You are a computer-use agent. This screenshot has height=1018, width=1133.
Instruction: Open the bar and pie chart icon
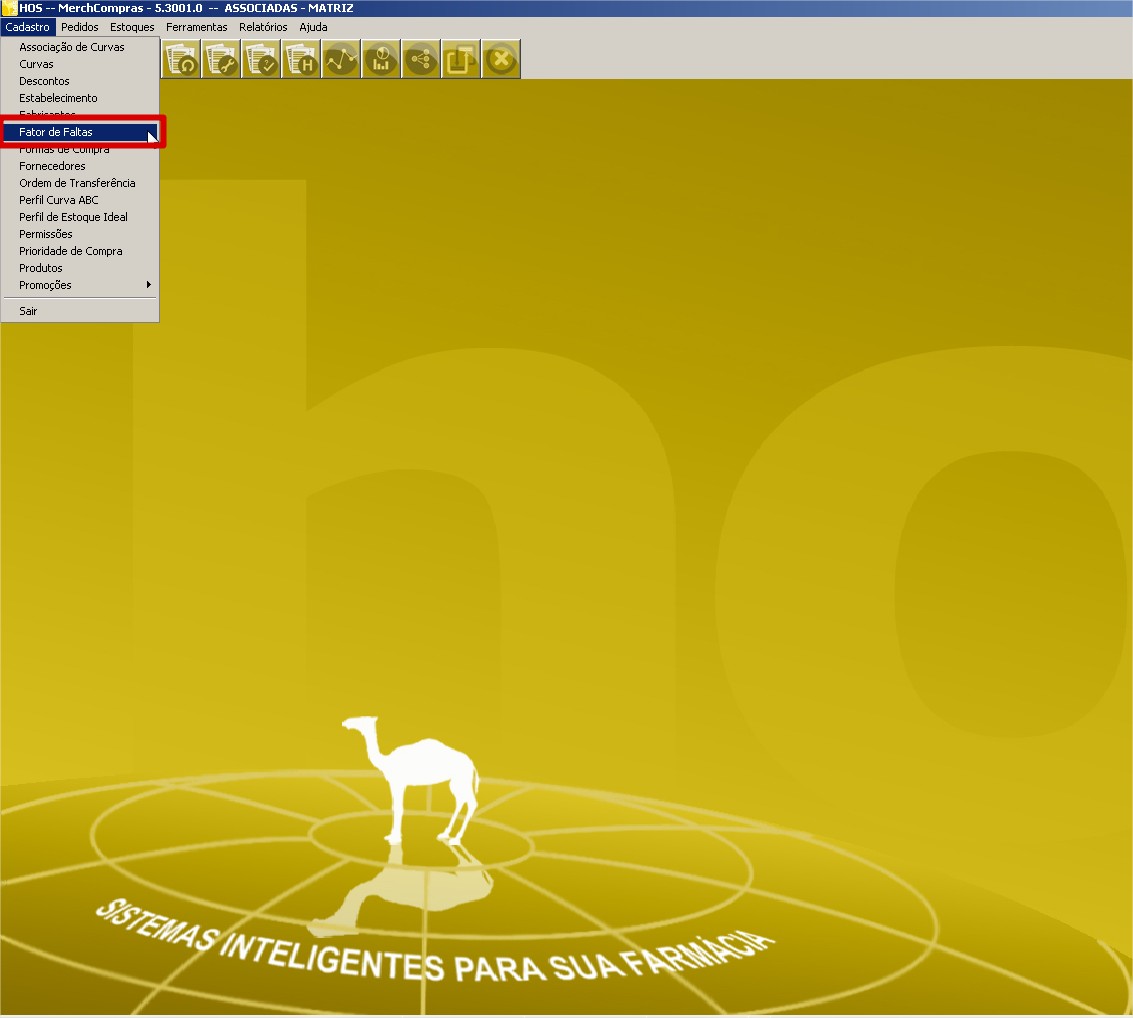tap(381, 60)
